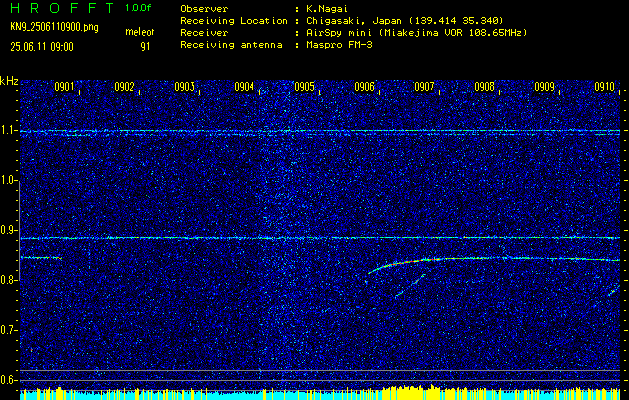Click the Observer field label

click(204, 9)
